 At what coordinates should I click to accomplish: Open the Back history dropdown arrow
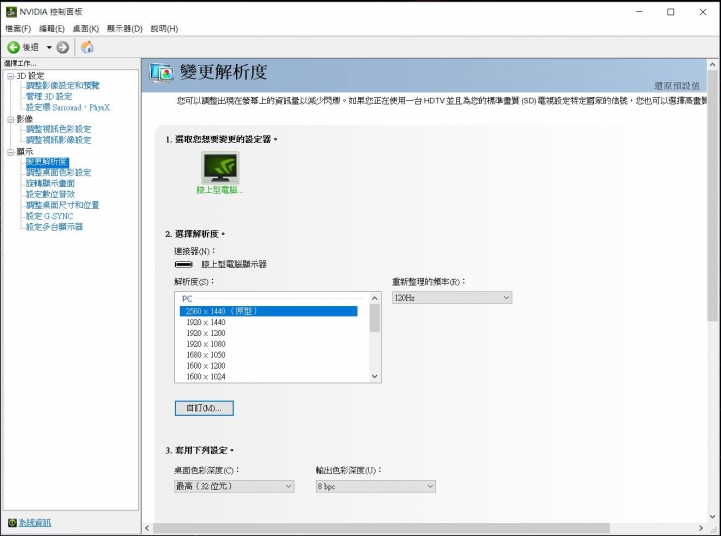tap(49, 47)
